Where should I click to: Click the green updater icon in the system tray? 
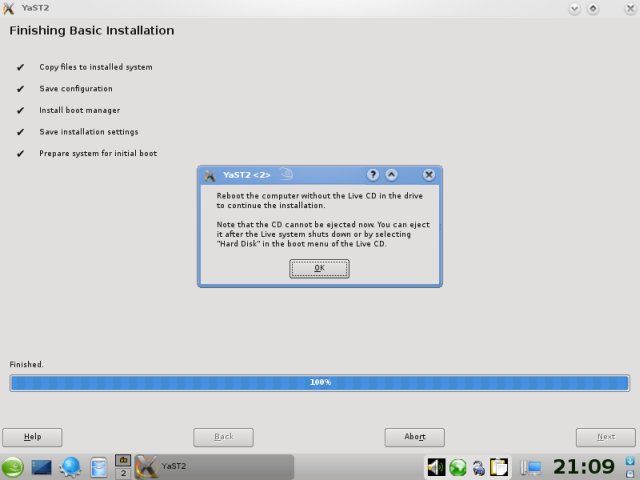pyautogui.click(x=458, y=467)
